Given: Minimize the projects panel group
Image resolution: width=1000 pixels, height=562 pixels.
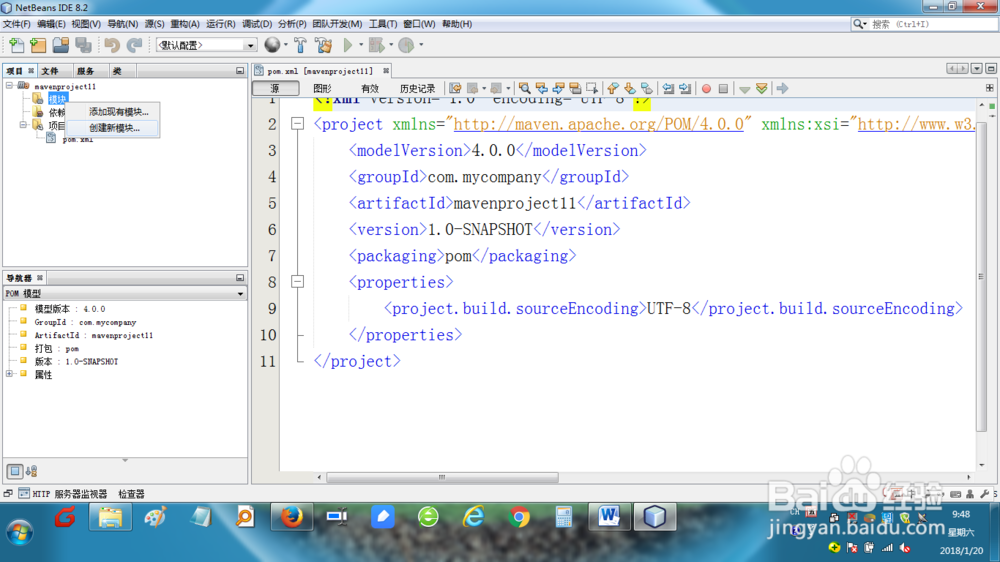Looking at the screenshot, I should click(240, 71).
